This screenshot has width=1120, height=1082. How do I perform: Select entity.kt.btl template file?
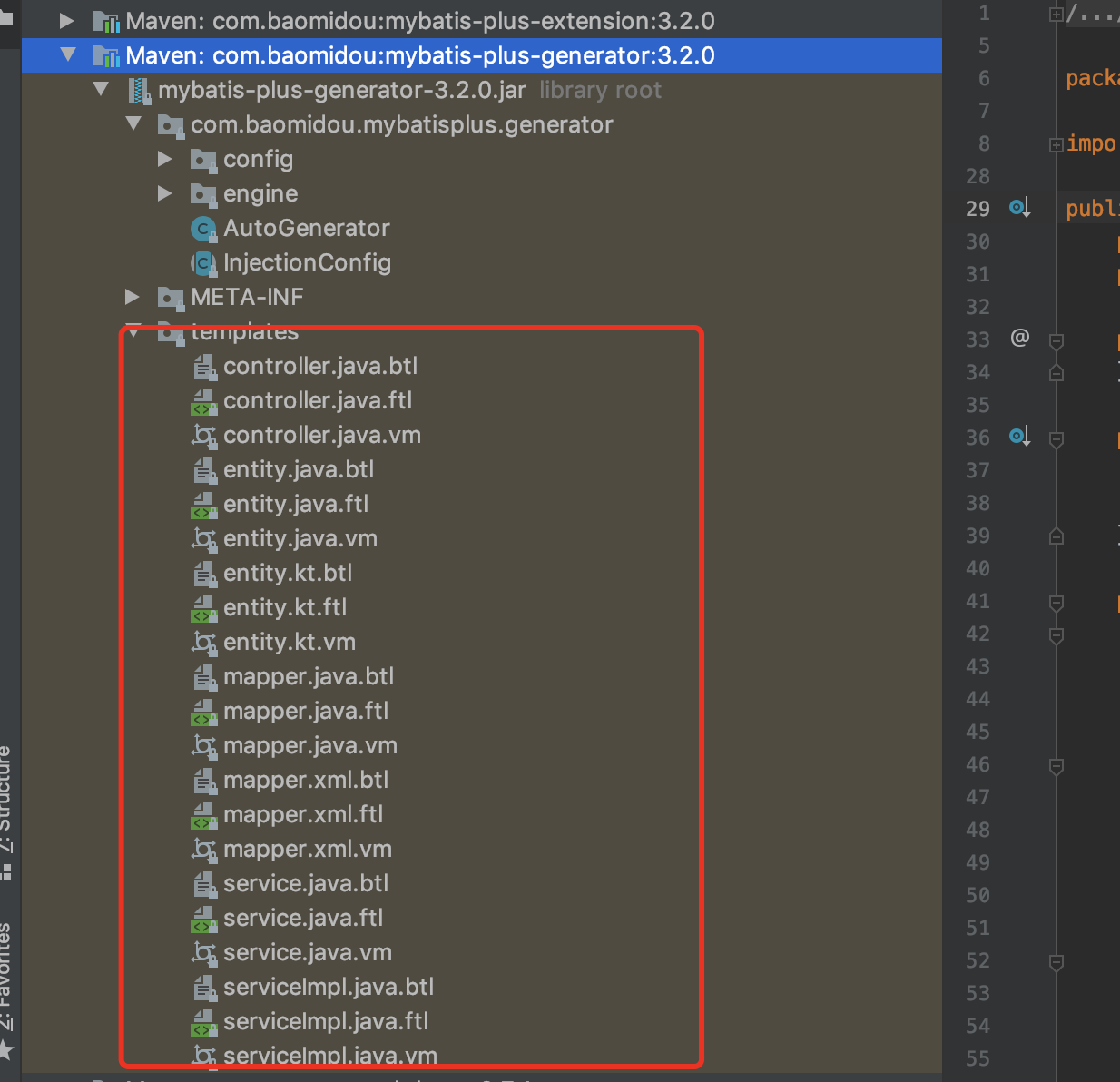pos(288,573)
